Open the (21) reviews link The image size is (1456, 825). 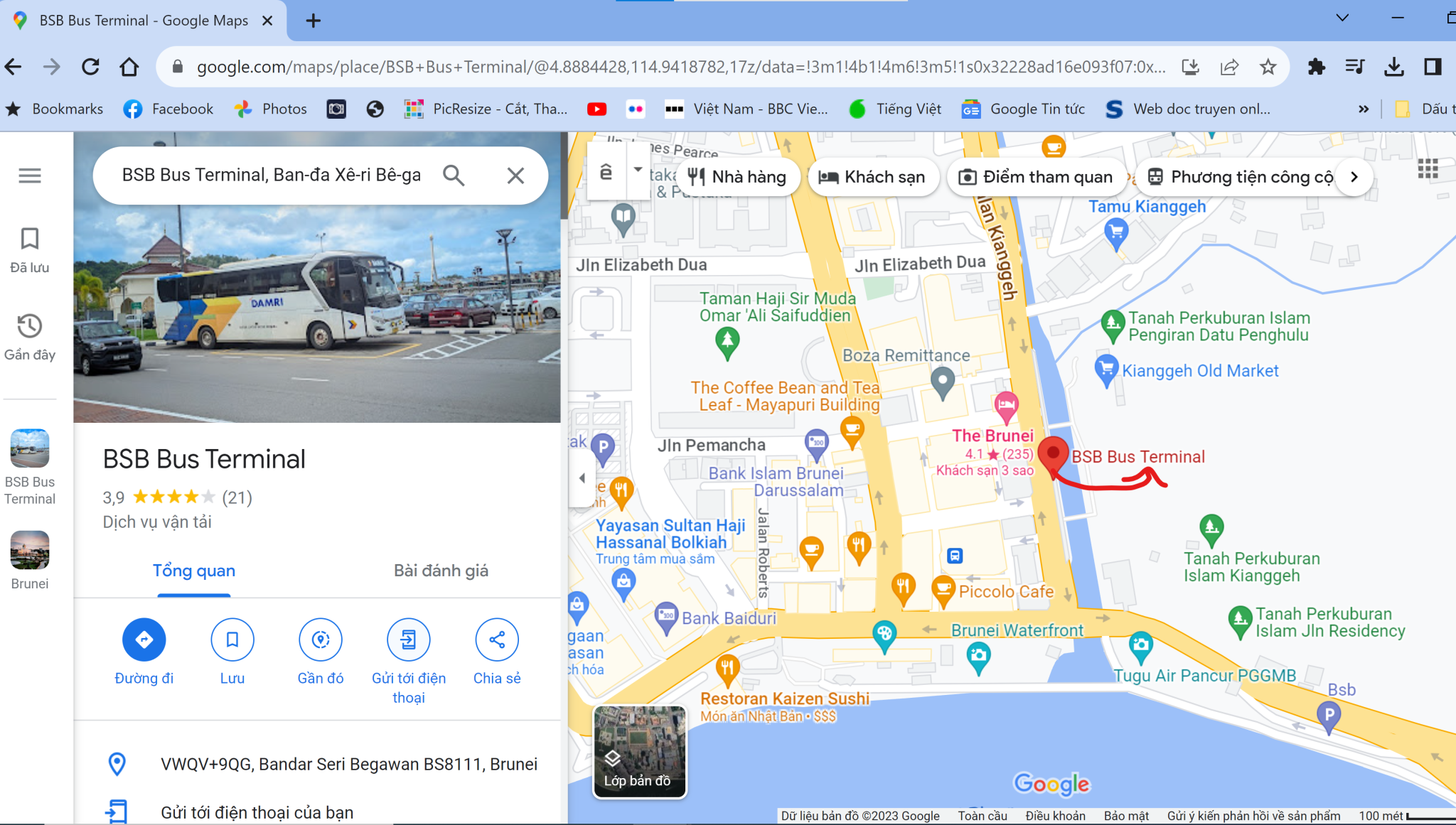click(x=237, y=497)
